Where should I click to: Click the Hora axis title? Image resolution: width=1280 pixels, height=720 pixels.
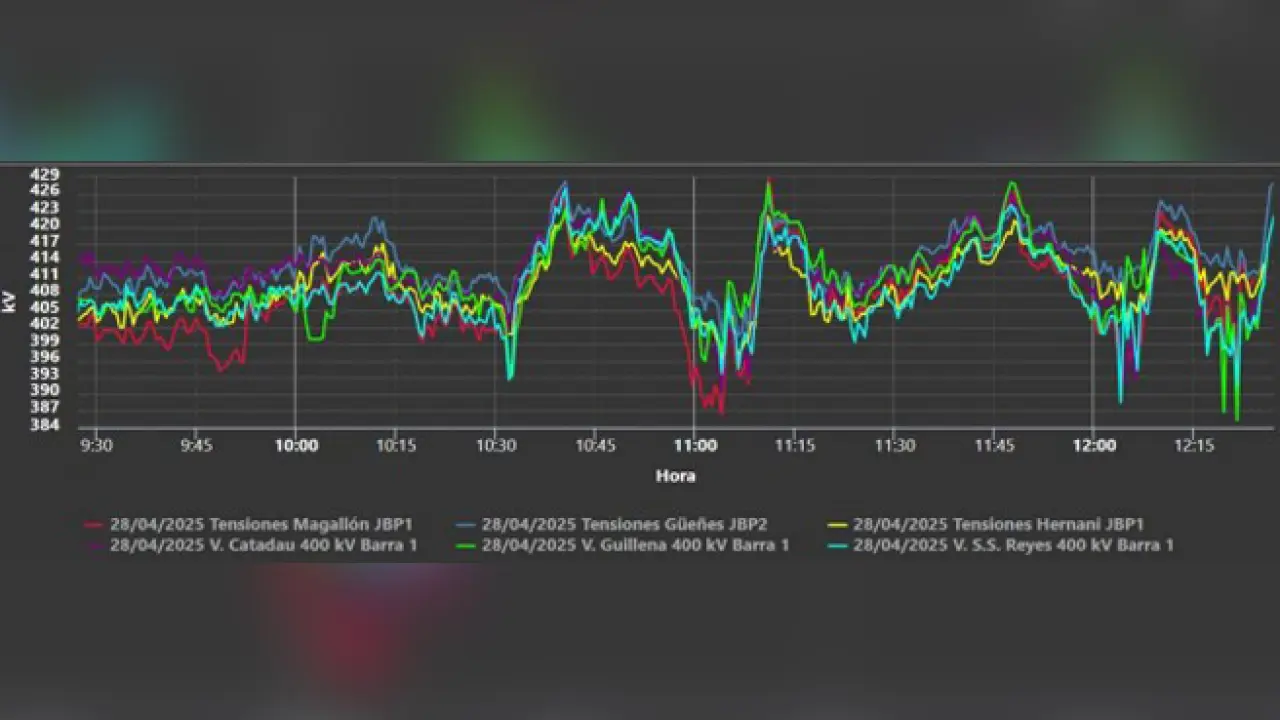[x=675, y=476]
